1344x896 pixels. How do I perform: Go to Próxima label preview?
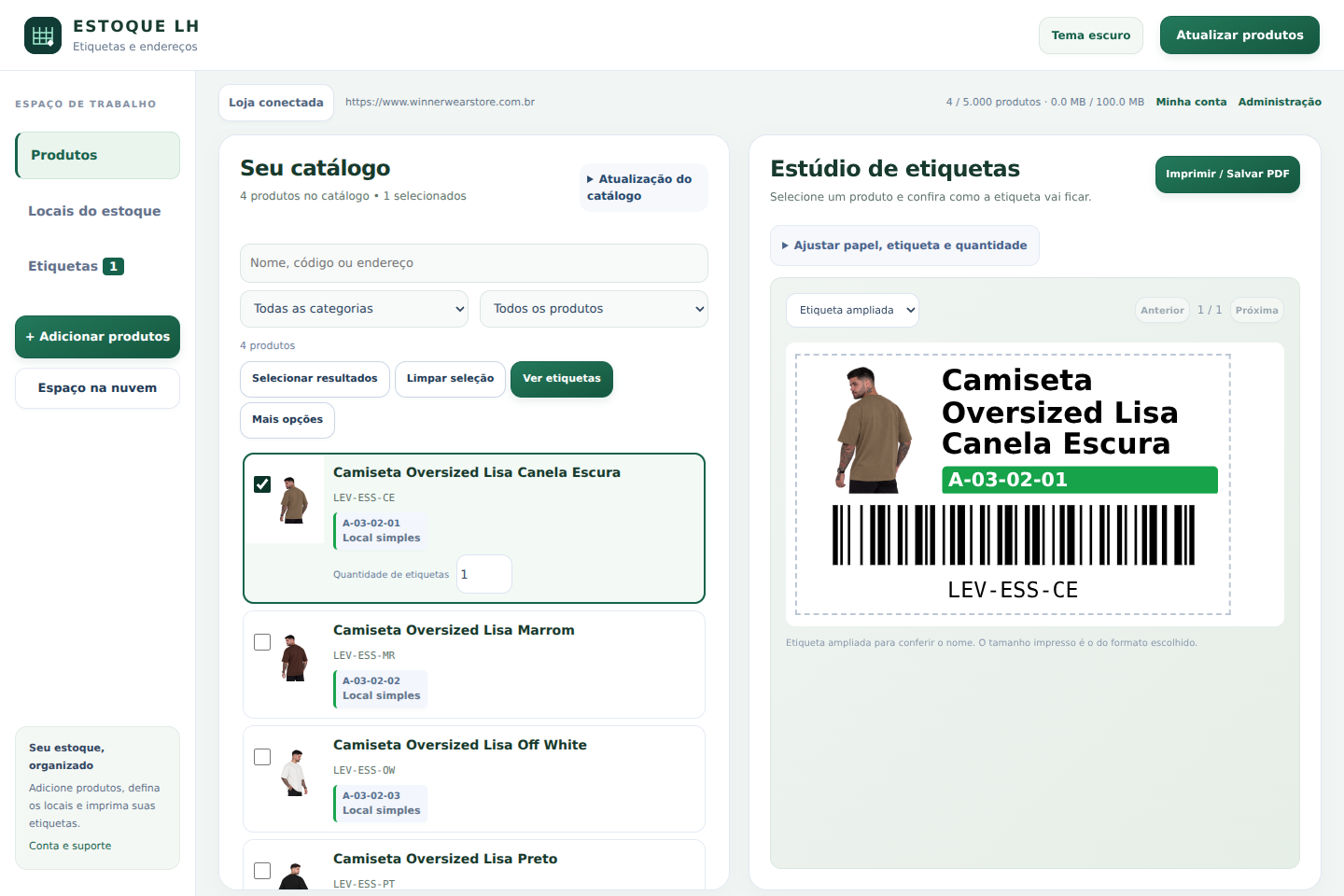click(1256, 311)
